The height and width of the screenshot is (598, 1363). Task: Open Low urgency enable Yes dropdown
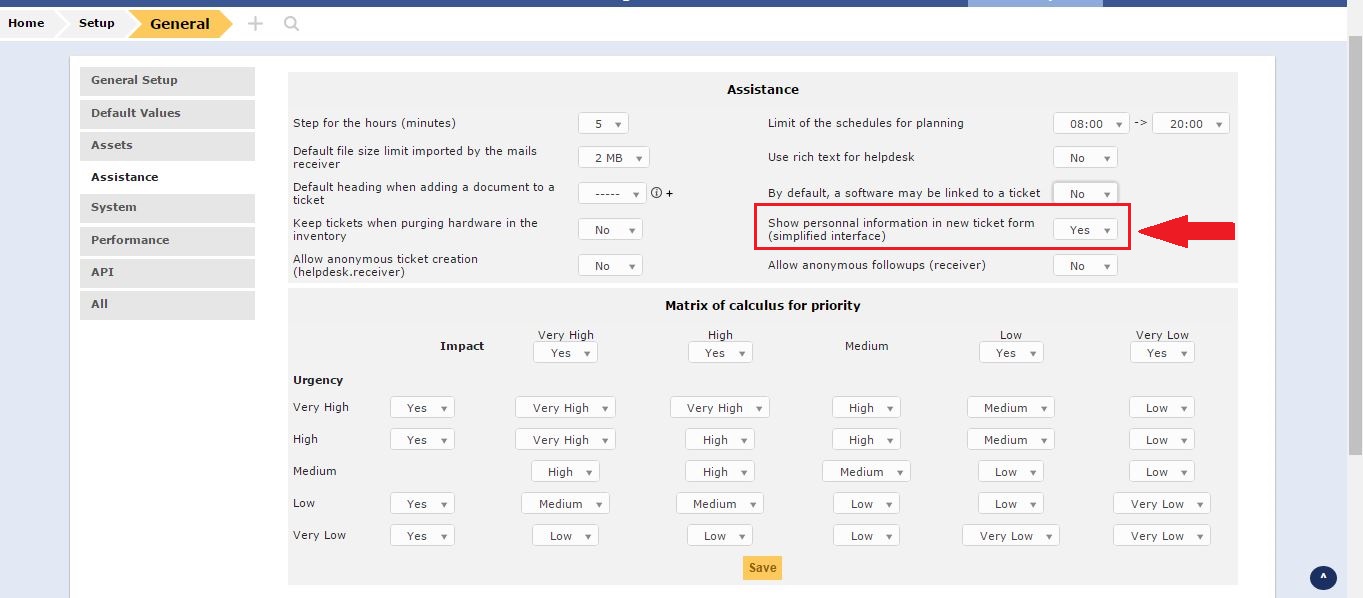(x=422, y=504)
